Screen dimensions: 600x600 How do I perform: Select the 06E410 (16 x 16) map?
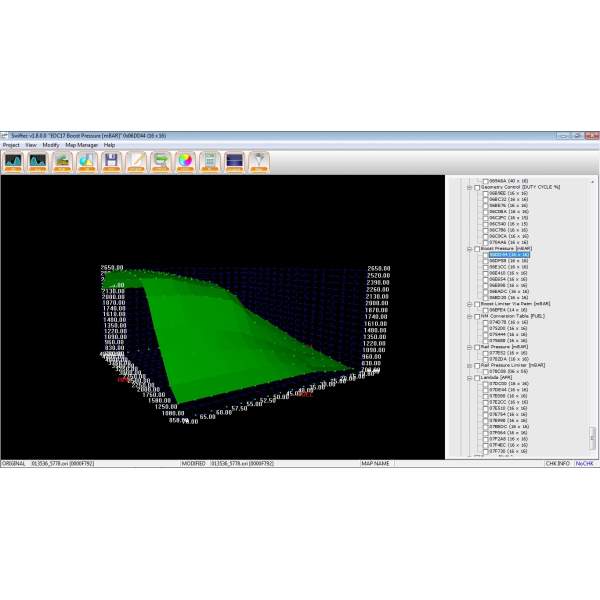[509, 273]
